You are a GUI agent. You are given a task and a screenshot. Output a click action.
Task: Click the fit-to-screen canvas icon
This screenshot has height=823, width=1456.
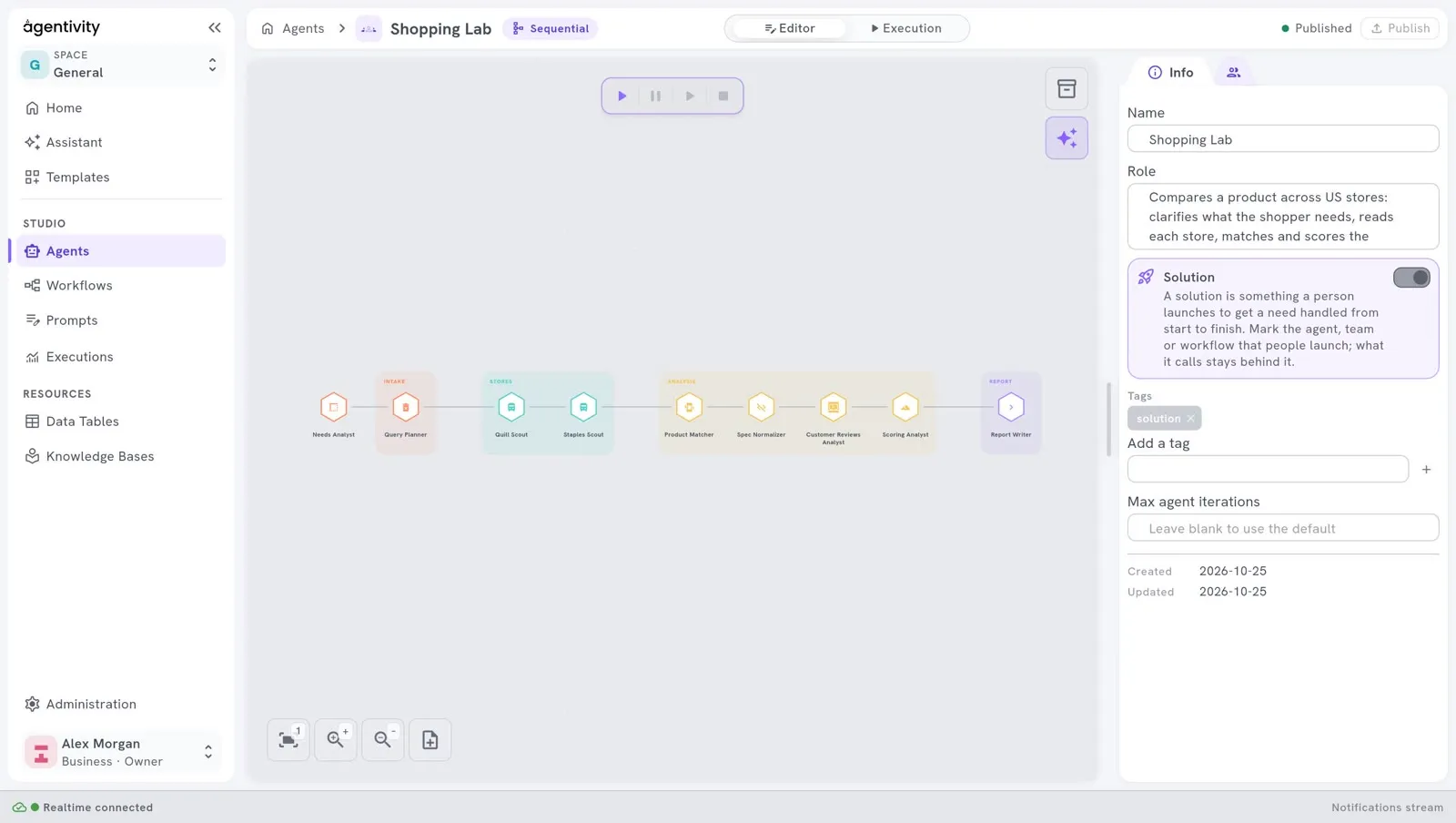click(x=288, y=740)
